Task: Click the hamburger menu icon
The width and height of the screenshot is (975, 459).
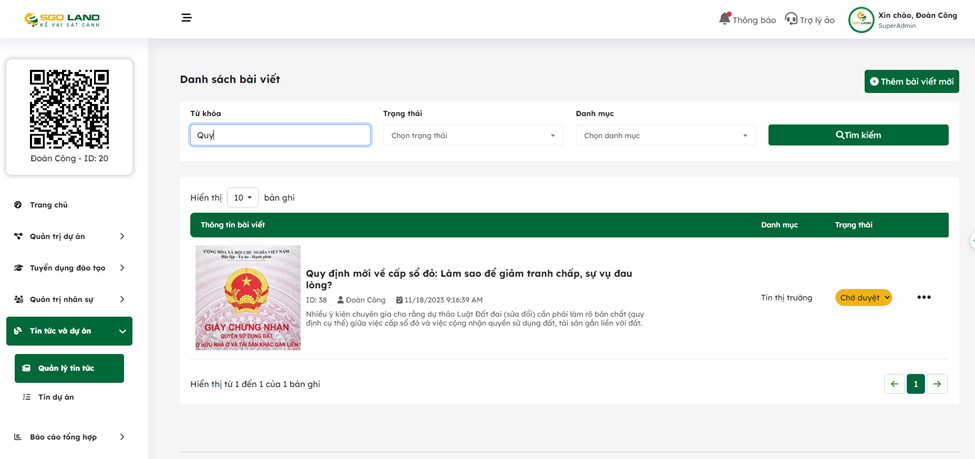Action: pyautogui.click(x=186, y=18)
